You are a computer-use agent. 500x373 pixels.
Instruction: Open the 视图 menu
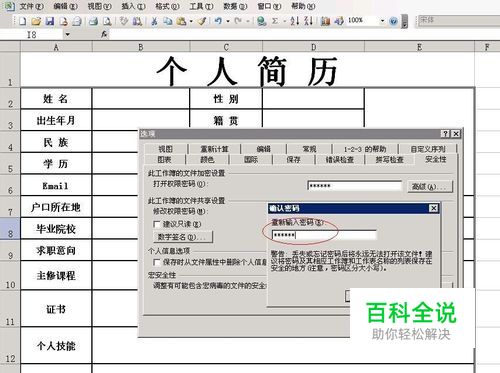(x=99, y=6)
